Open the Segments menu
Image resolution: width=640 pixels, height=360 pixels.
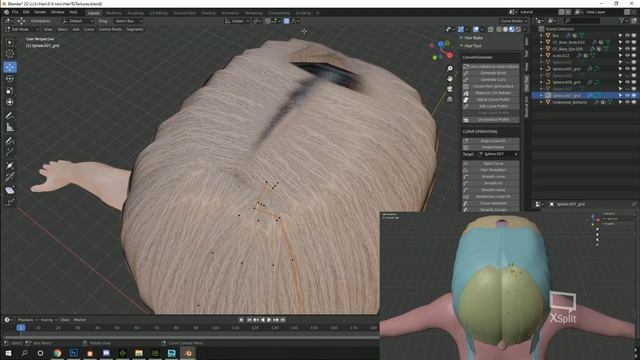click(135, 29)
